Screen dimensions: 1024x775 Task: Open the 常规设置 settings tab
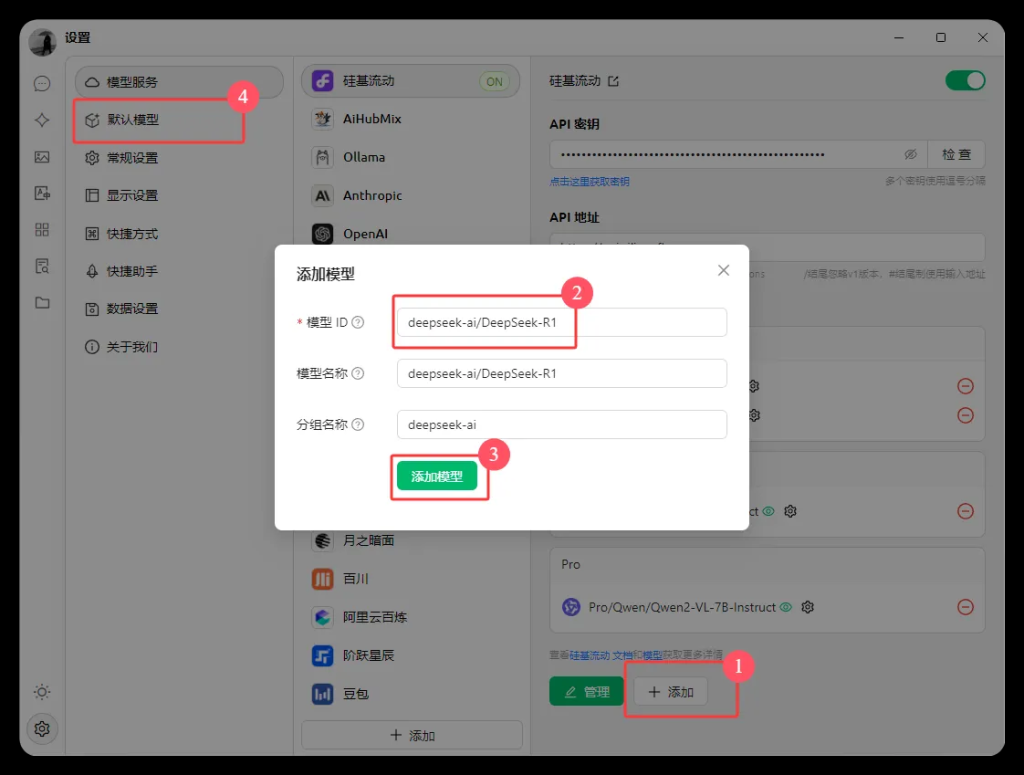pyautogui.click(x=180, y=158)
